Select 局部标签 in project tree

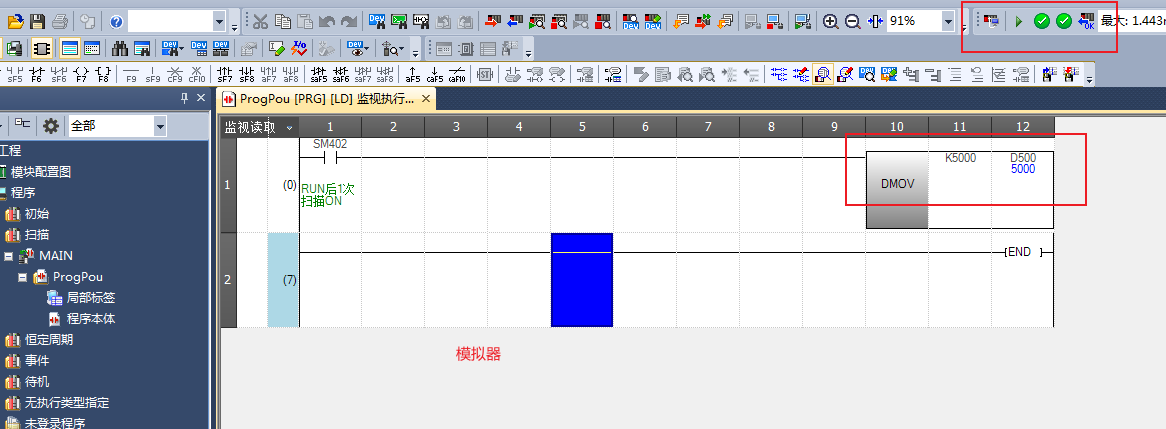[90, 298]
